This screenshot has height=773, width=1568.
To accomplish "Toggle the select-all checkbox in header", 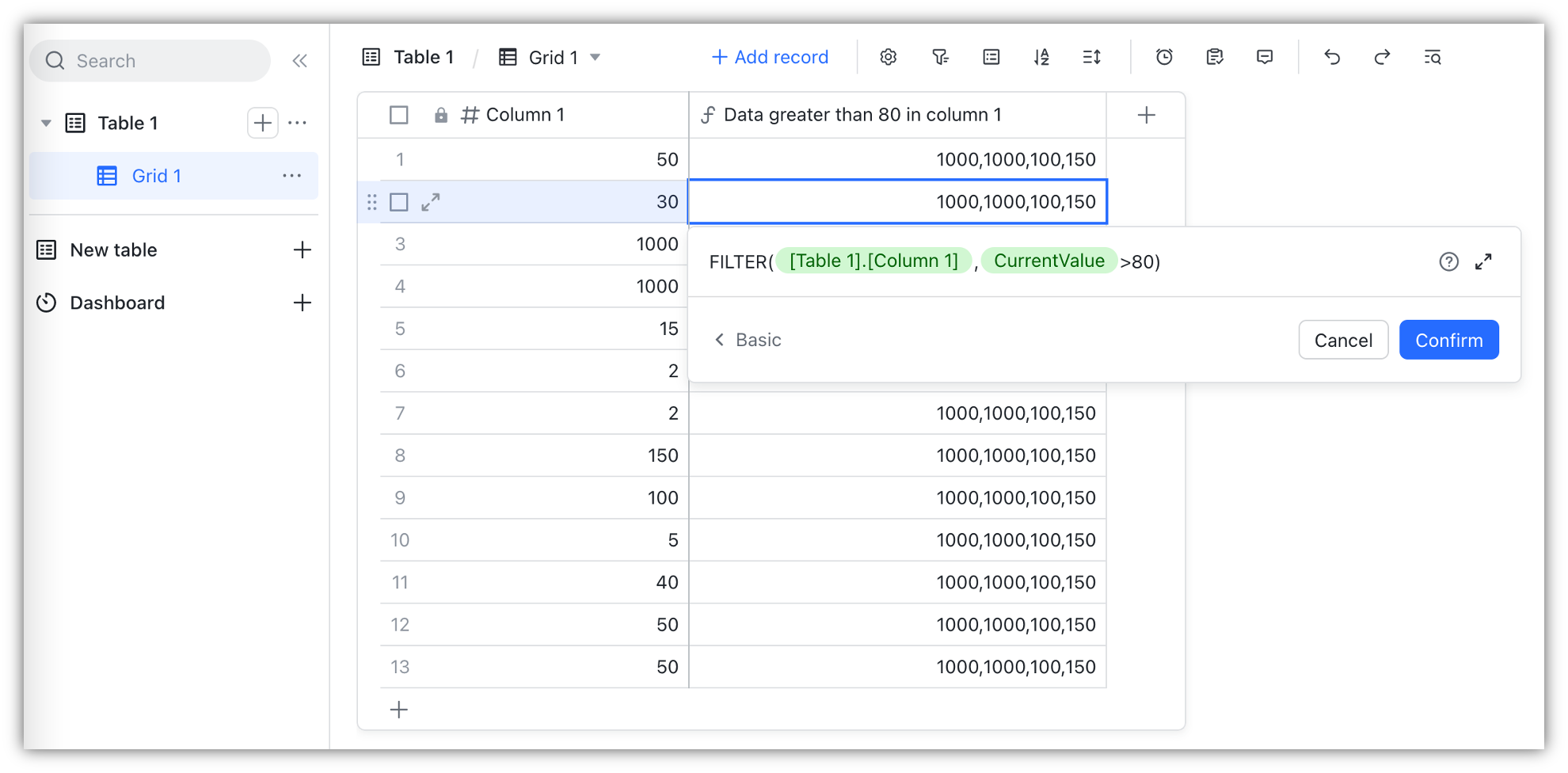I will [399, 116].
